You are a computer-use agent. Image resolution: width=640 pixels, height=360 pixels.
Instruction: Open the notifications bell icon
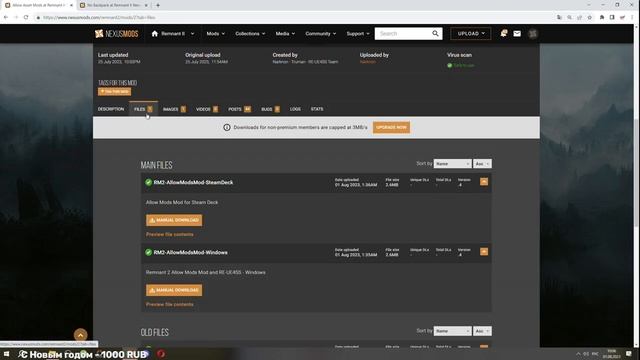tap(503, 33)
